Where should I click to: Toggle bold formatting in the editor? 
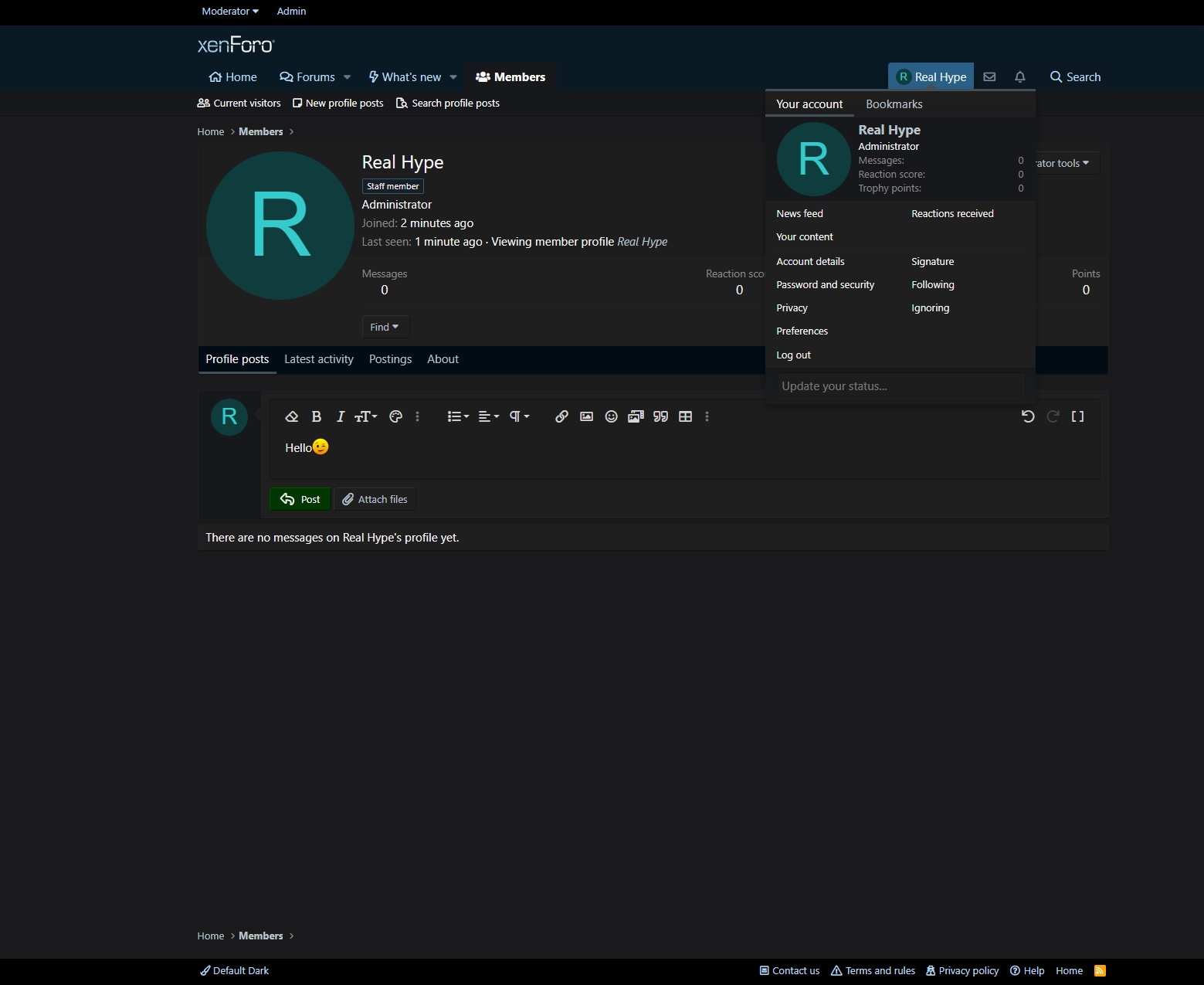pos(316,416)
